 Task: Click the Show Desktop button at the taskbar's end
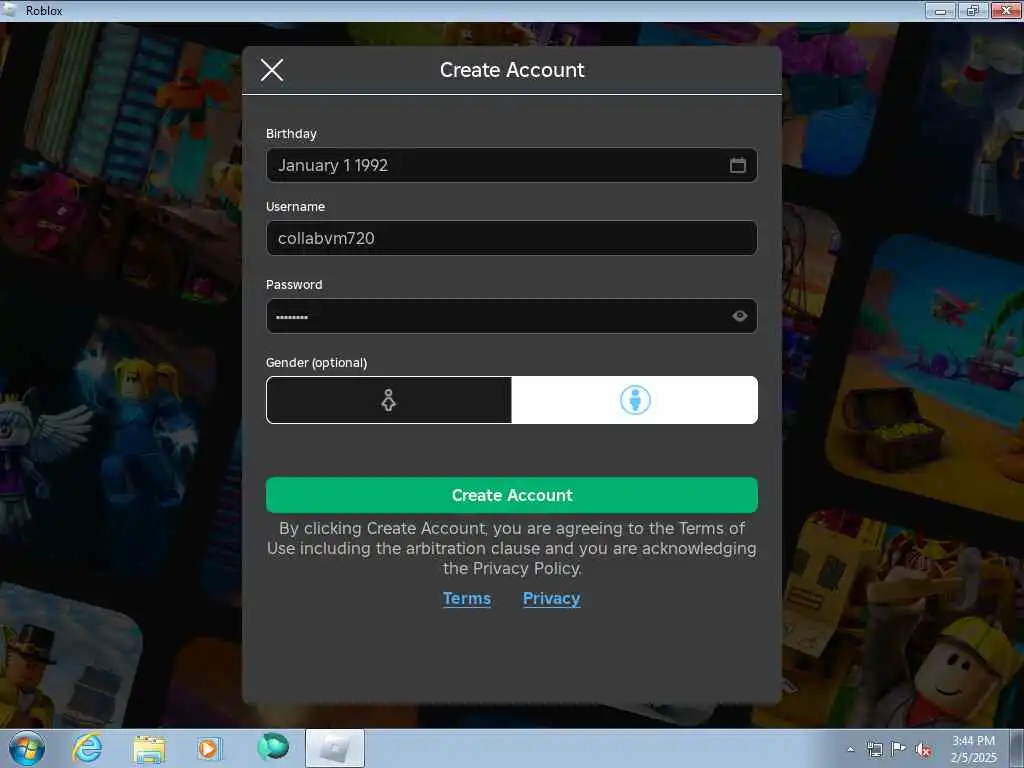(x=1017, y=748)
